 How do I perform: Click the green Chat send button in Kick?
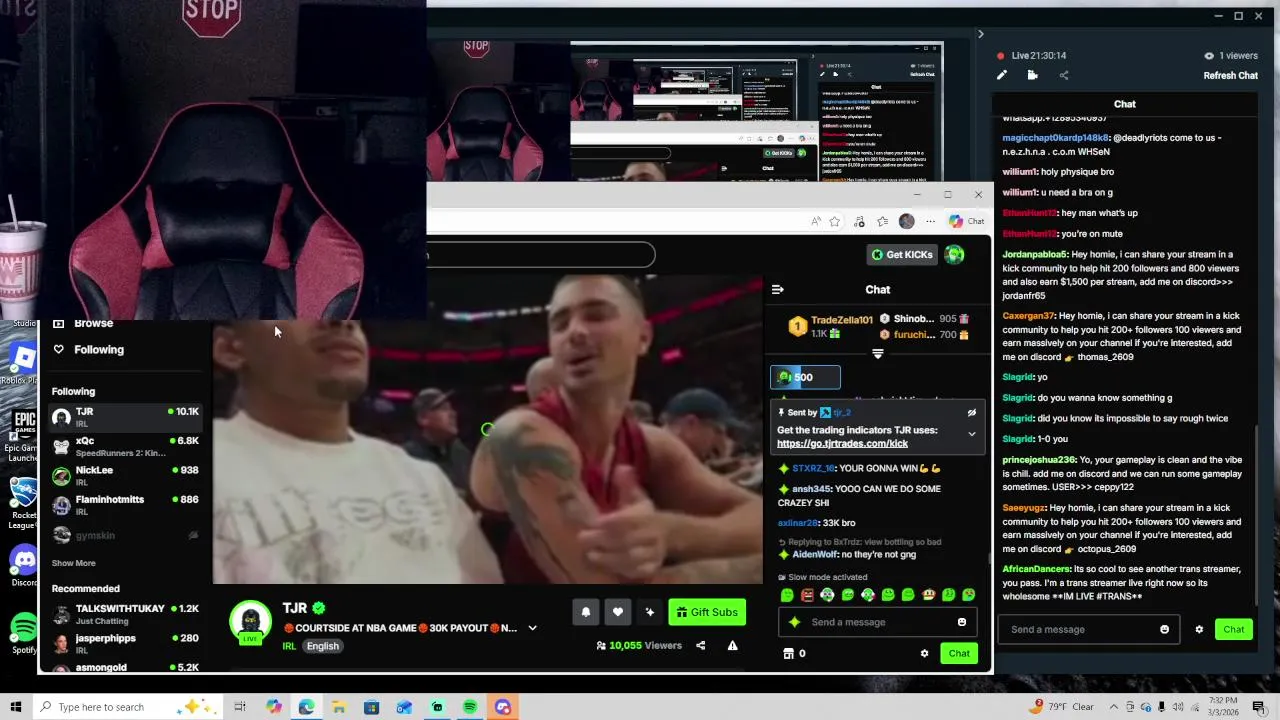(959, 653)
